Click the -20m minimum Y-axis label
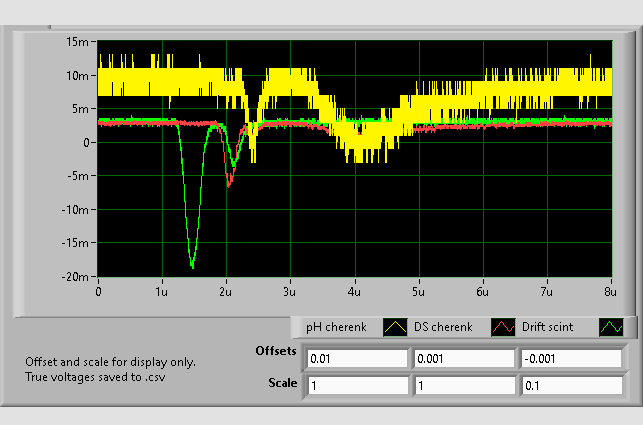This screenshot has width=643, height=425. pyautogui.click(x=76, y=277)
